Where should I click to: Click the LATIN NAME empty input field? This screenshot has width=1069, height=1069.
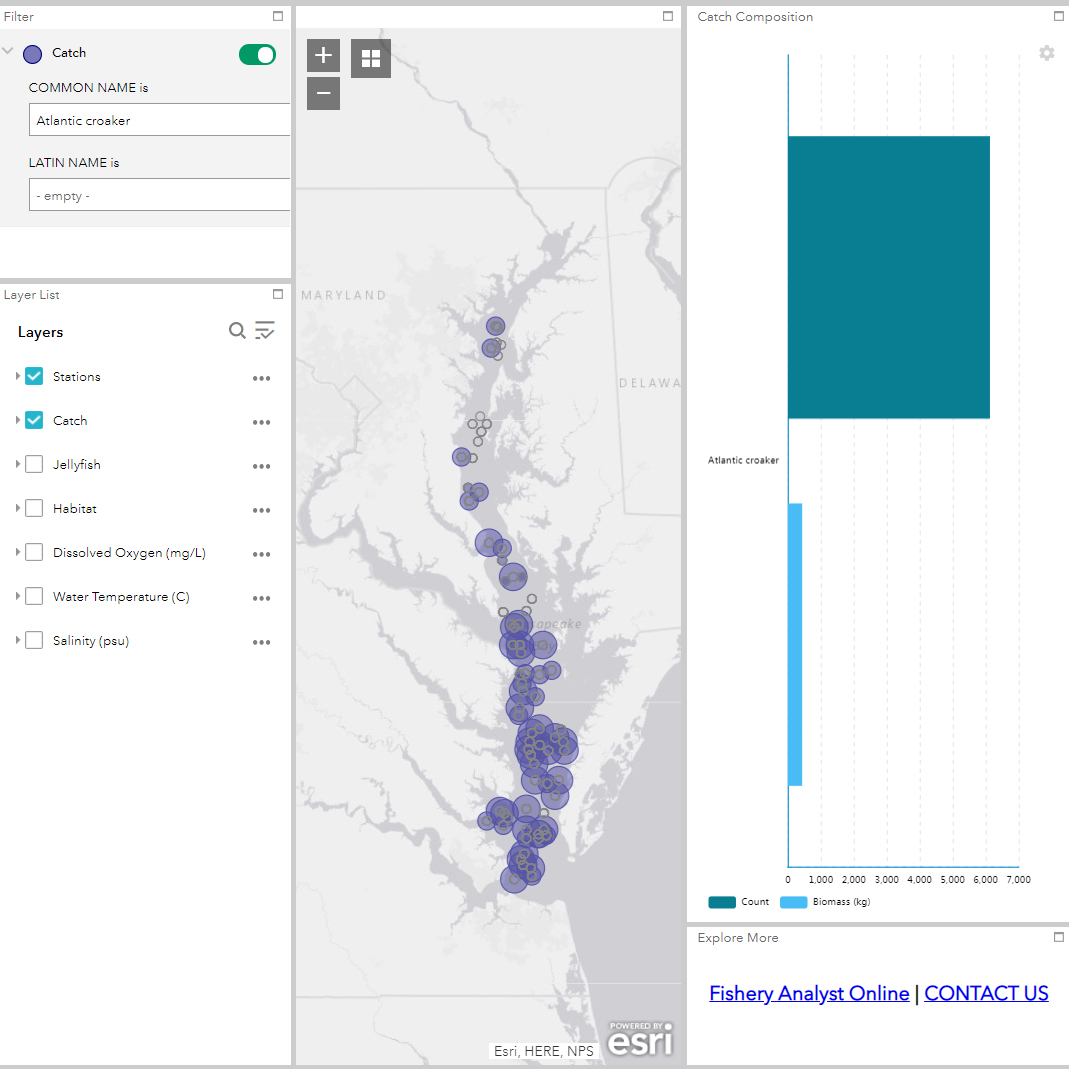point(160,196)
